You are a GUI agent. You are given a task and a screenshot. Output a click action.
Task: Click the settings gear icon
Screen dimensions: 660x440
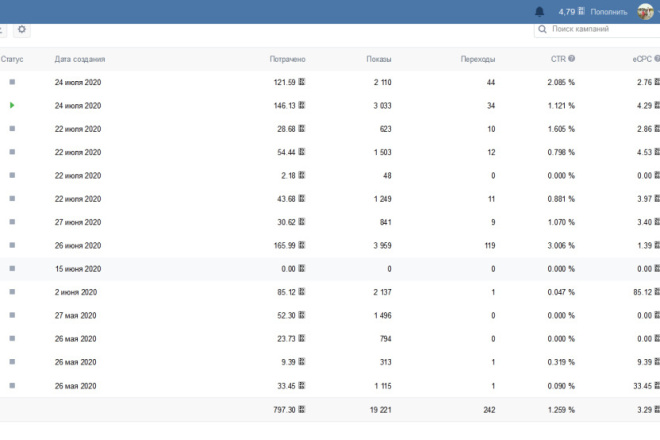(x=21, y=29)
